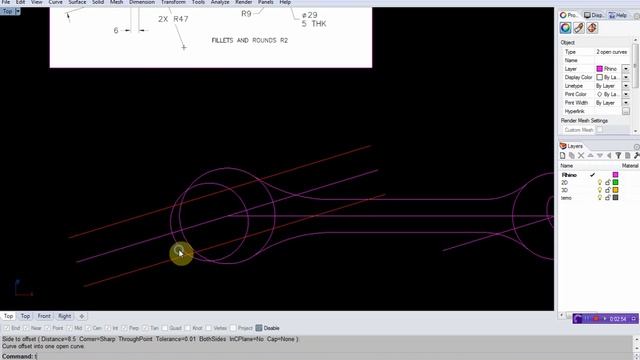Toggle visibility bulb of temp layer
Viewport: 640px width, 360px height.
coord(600,198)
